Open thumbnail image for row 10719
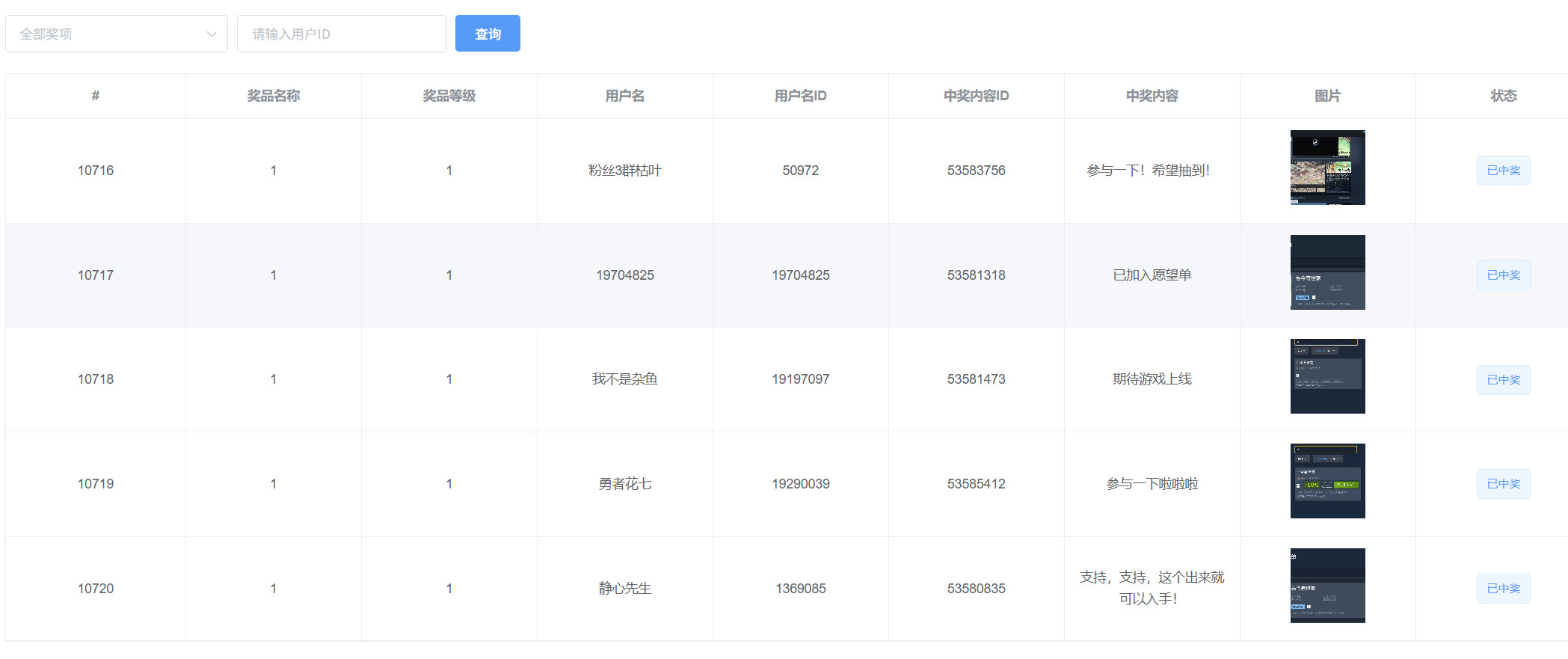Screen dimensions: 1568x659 pos(1327,481)
